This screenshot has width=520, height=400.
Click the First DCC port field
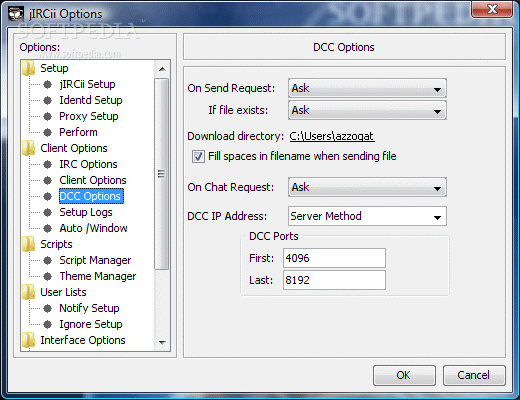[x=334, y=258]
